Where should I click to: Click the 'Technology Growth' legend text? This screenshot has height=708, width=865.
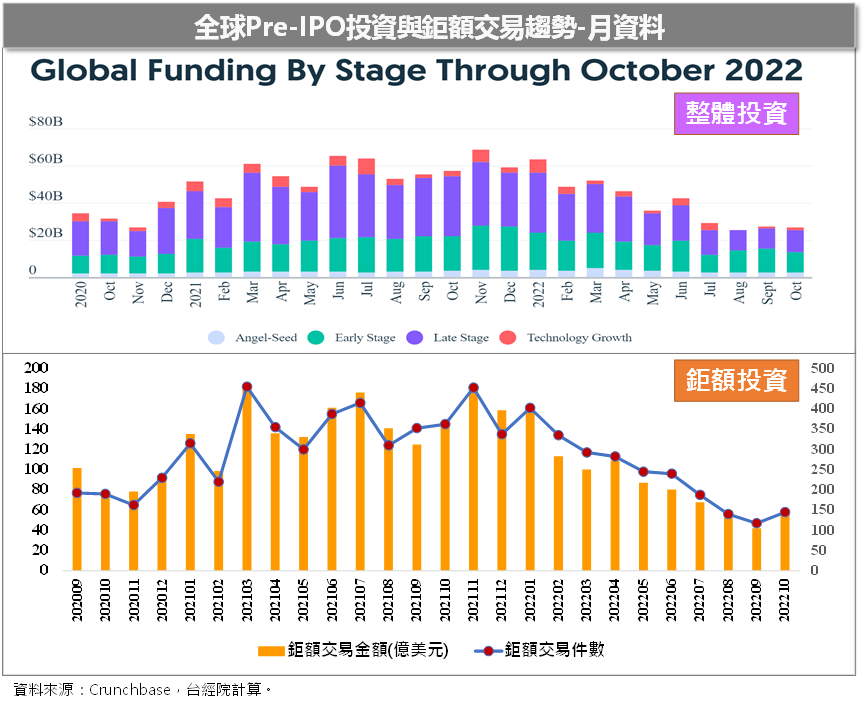(x=579, y=338)
